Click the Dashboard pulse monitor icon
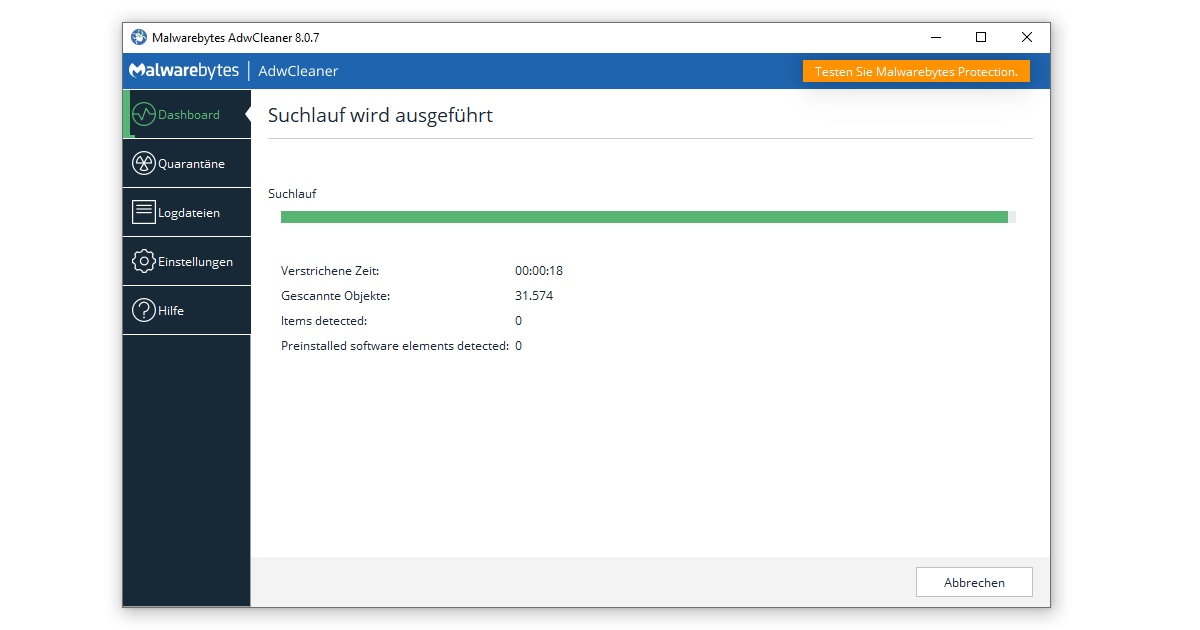The image size is (1200, 630). (144, 114)
